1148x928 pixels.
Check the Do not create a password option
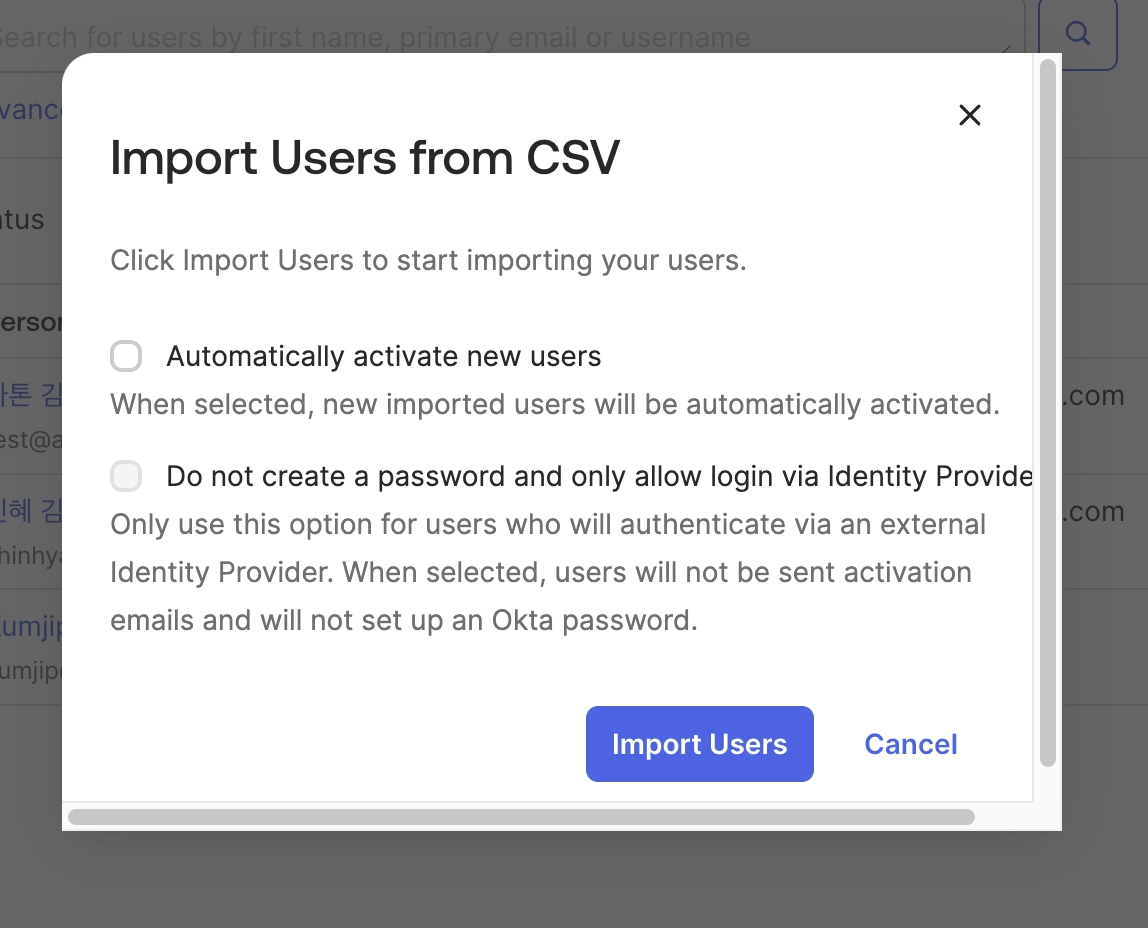pos(126,476)
